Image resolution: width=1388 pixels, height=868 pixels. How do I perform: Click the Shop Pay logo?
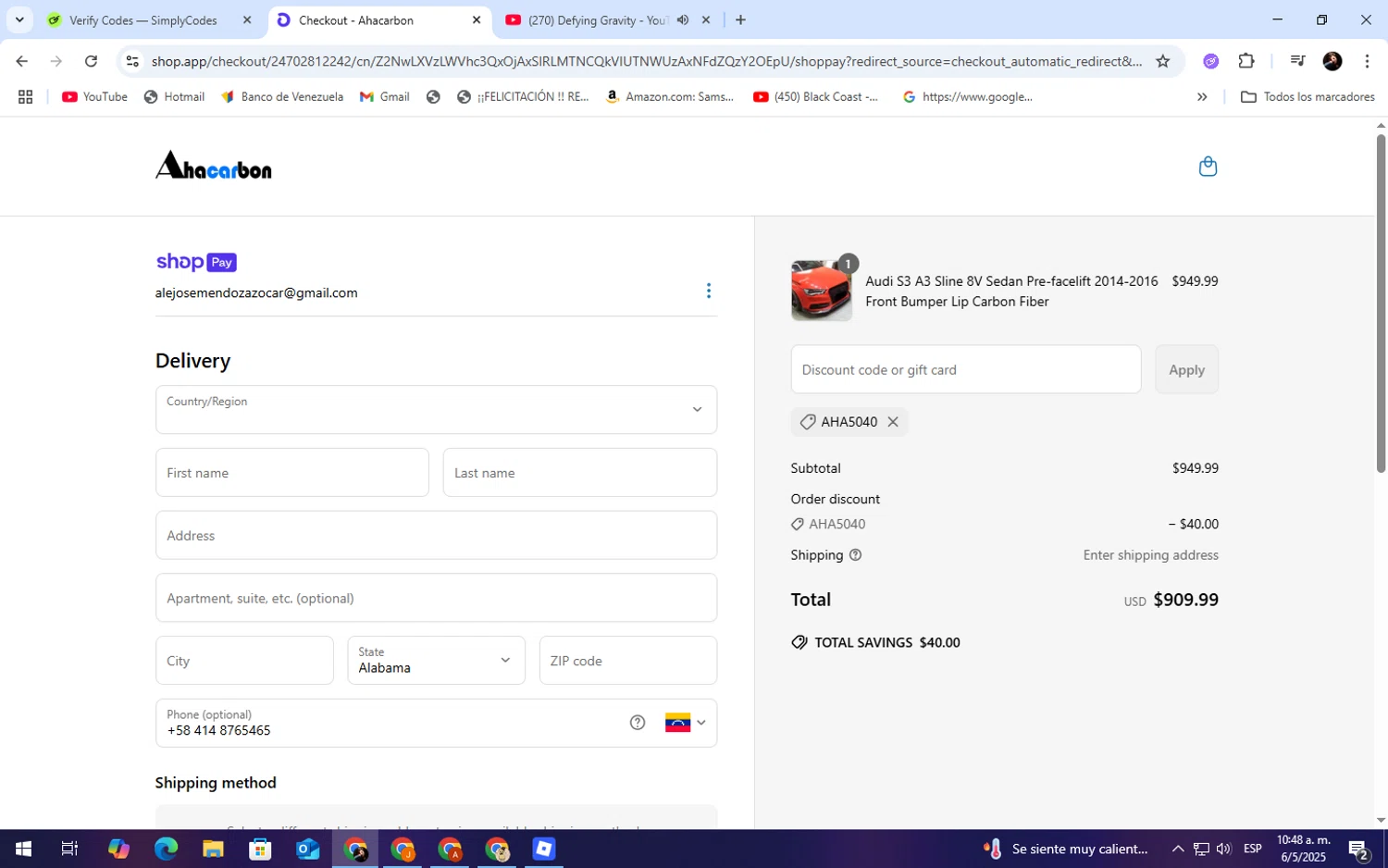tap(196, 262)
